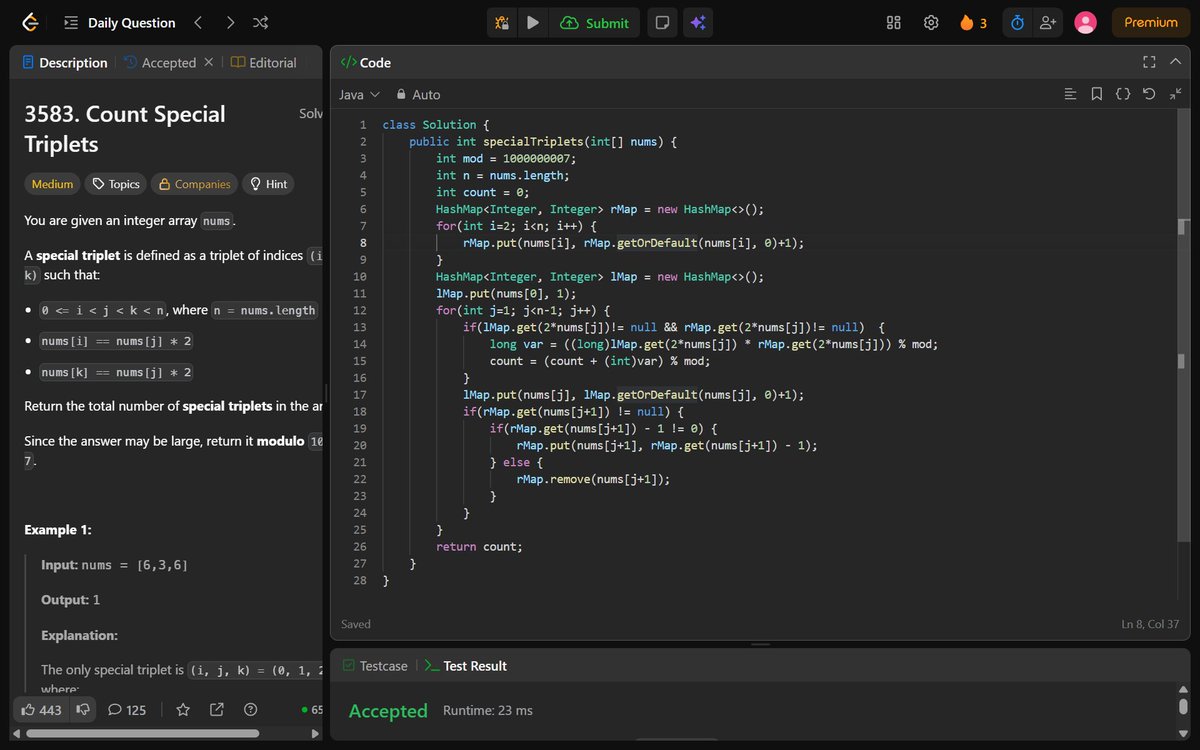Run the code with the play icon
This screenshot has height=750, width=1200.
[533, 23]
